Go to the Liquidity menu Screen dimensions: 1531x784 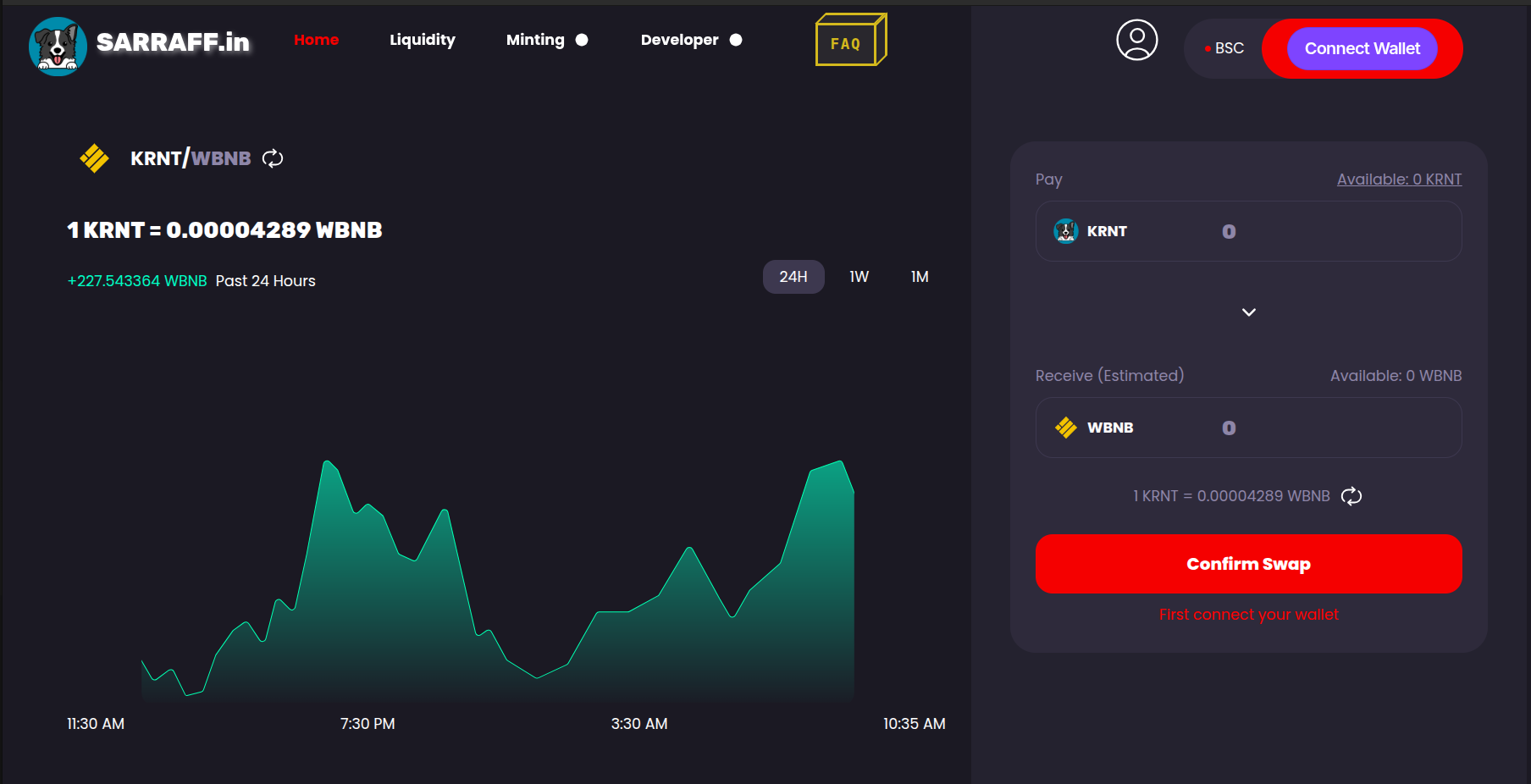(423, 40)
